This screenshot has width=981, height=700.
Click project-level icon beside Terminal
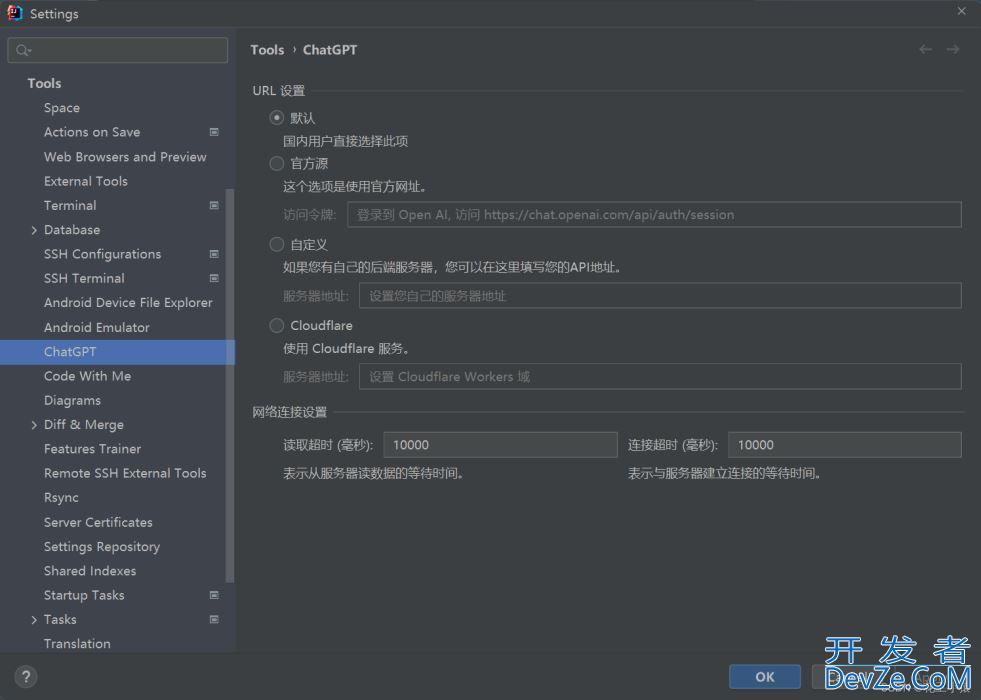point(214,205)
